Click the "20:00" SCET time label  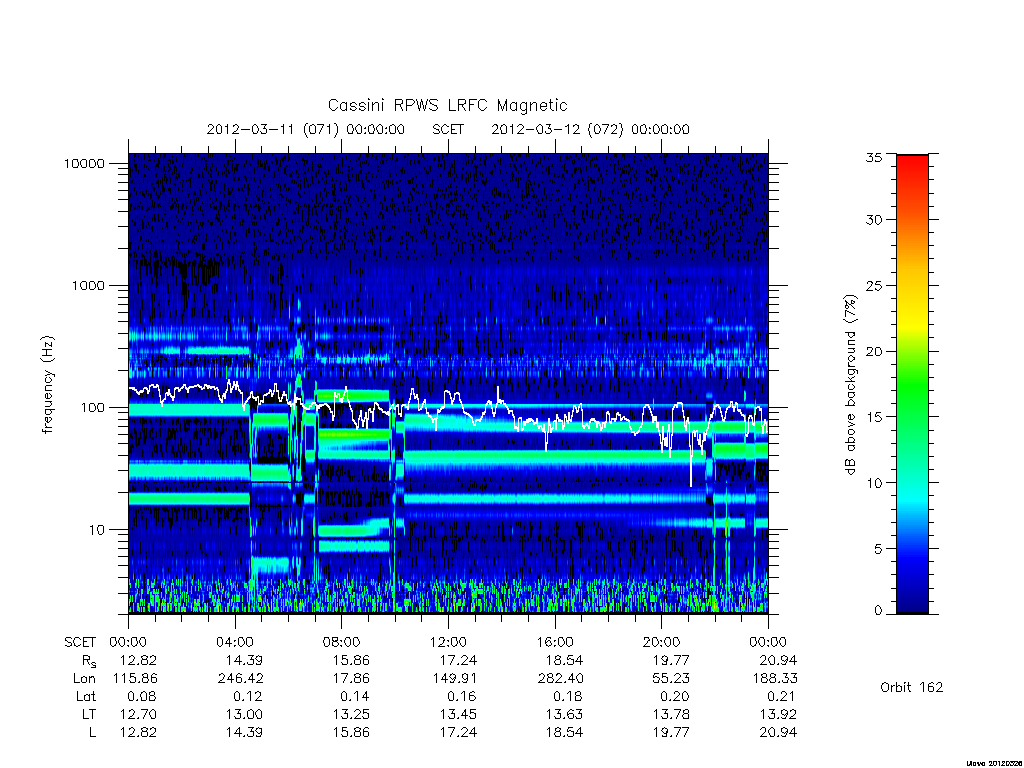pyautogui.click(x=661, y=642)
